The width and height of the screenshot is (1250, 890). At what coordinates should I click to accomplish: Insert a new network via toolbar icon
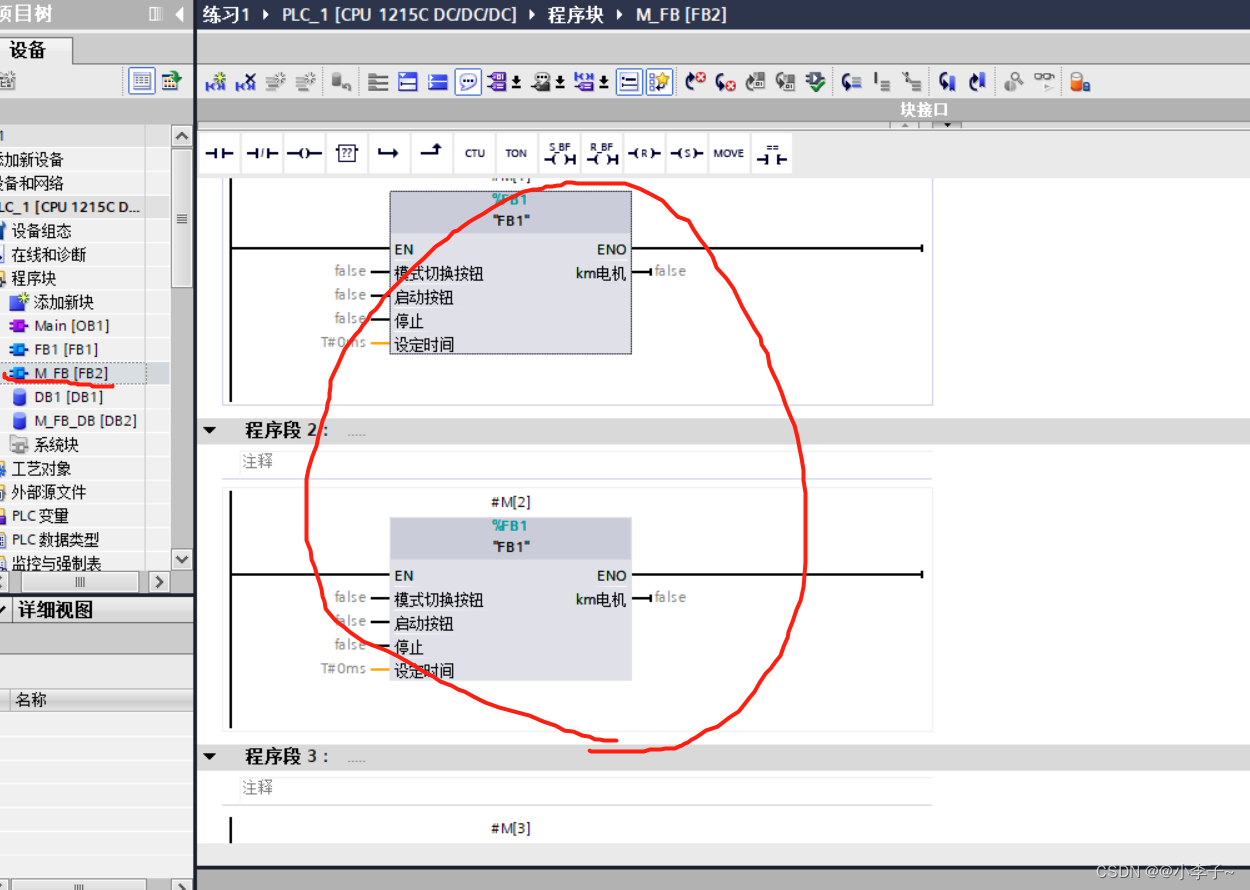click(x=216, y=82)
